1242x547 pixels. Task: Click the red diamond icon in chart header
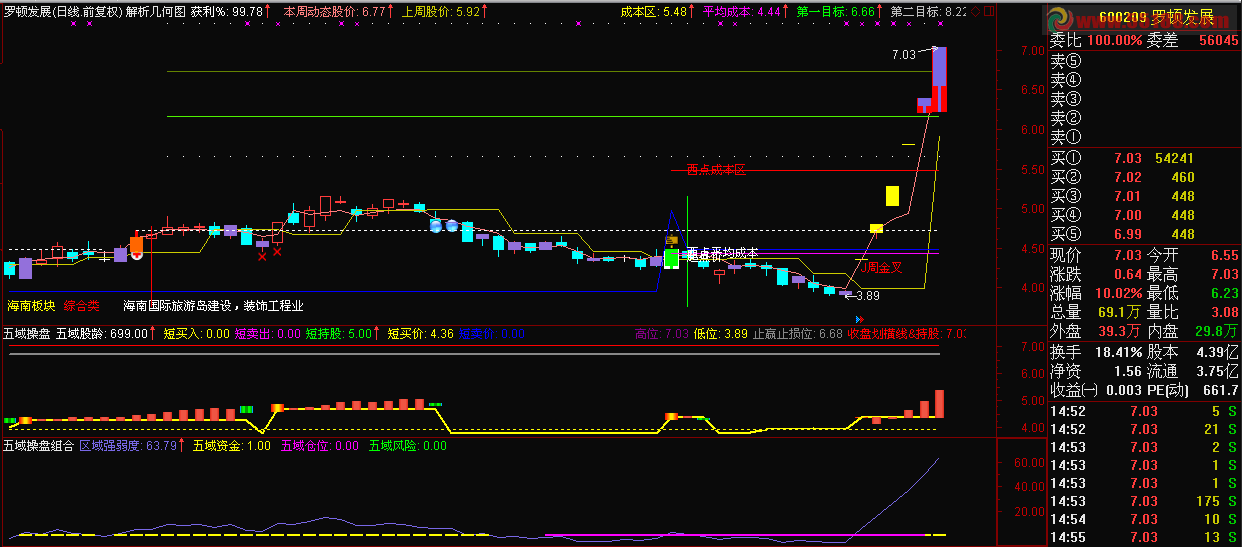coord(976,12)
